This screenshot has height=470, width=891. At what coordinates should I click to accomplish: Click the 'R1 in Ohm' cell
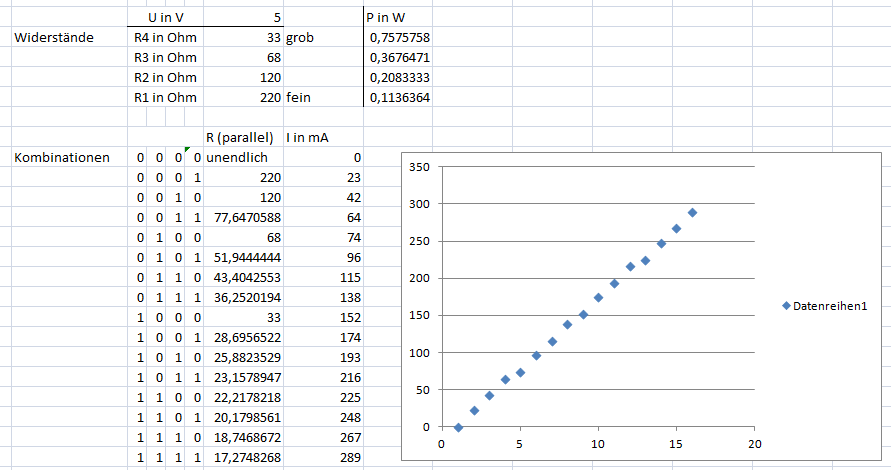point(165,97)
